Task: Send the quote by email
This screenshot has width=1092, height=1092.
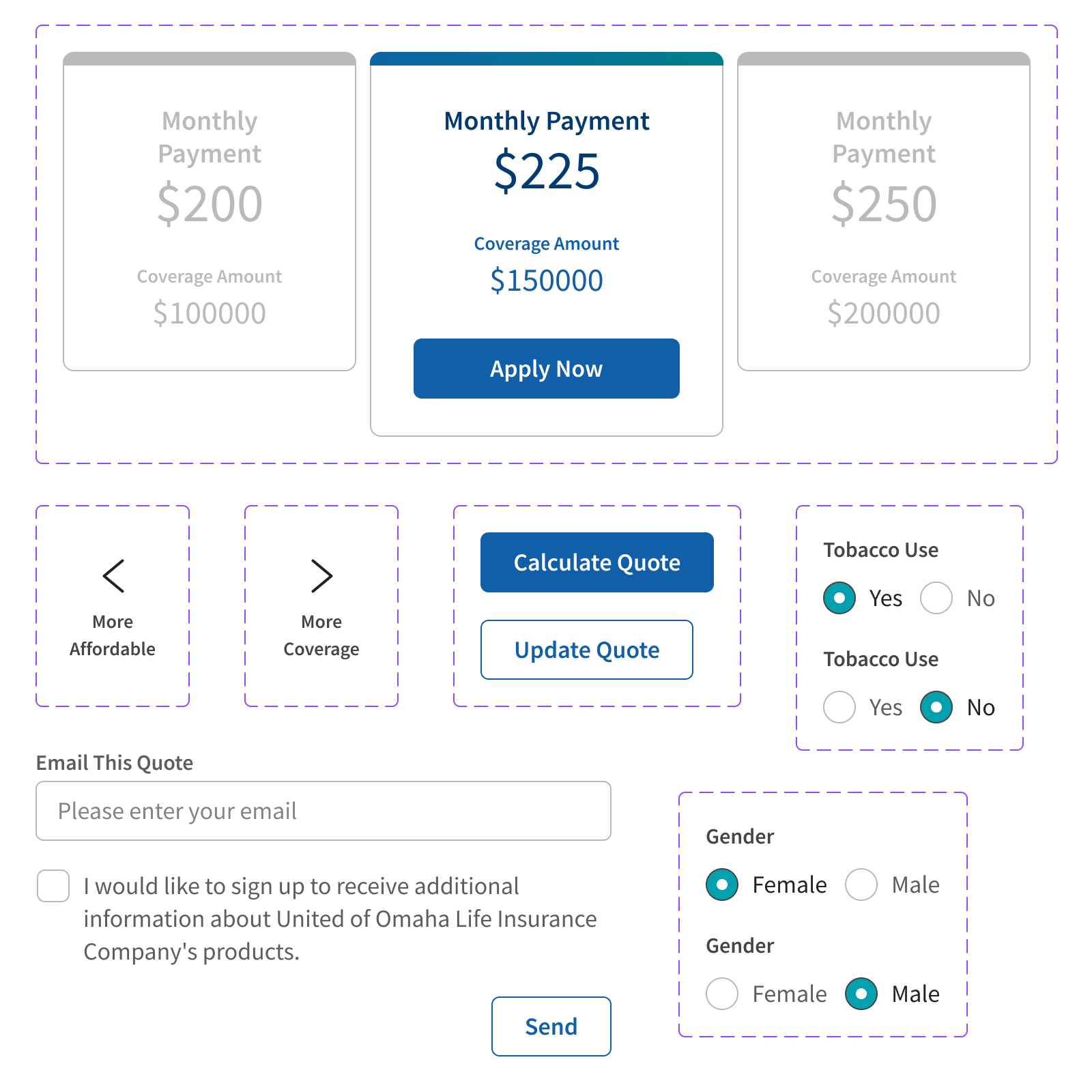Action: (x=551, y=1026)
